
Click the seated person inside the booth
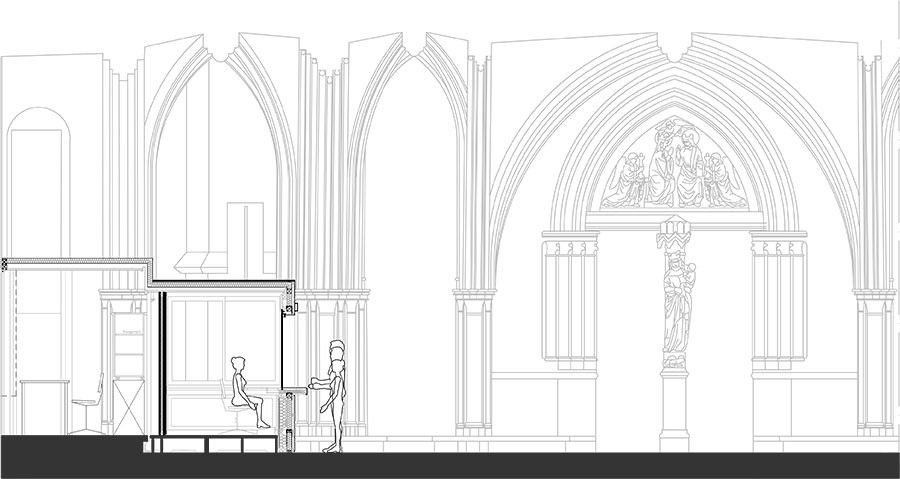(243, 392)
